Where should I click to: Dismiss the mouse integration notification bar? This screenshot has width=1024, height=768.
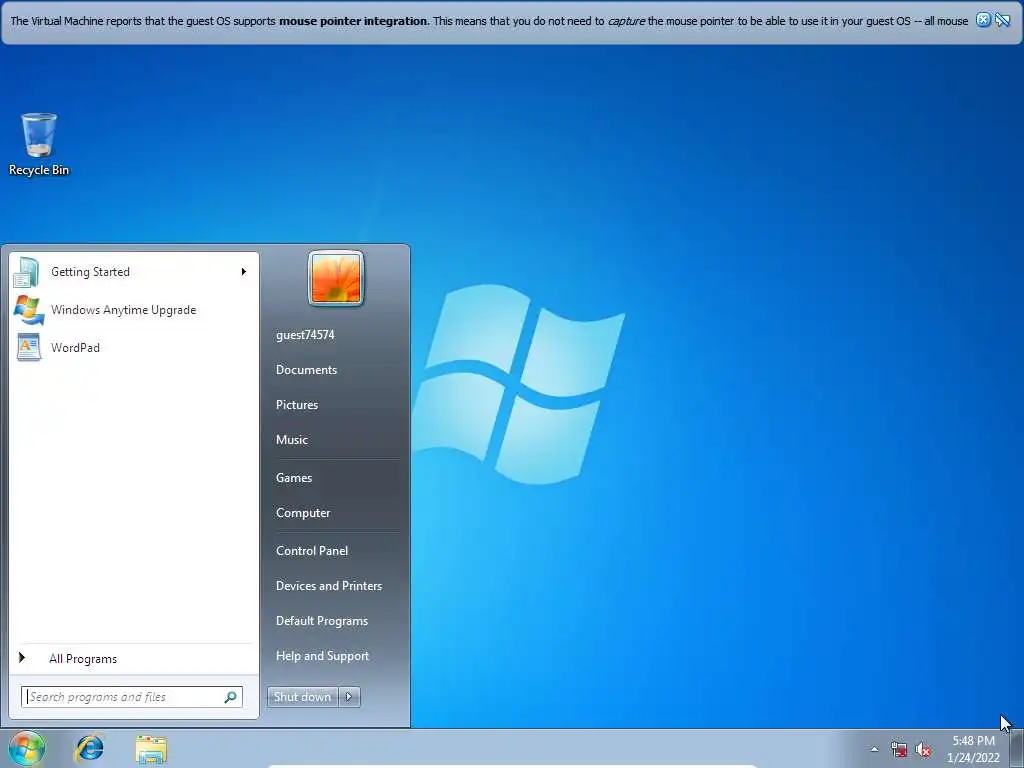tap(983, 20)
